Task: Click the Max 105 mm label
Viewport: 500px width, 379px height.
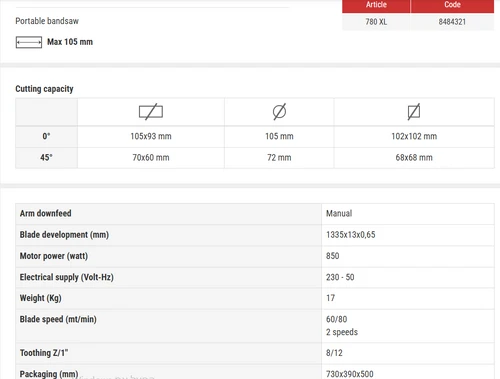Action: pos(70,42)
